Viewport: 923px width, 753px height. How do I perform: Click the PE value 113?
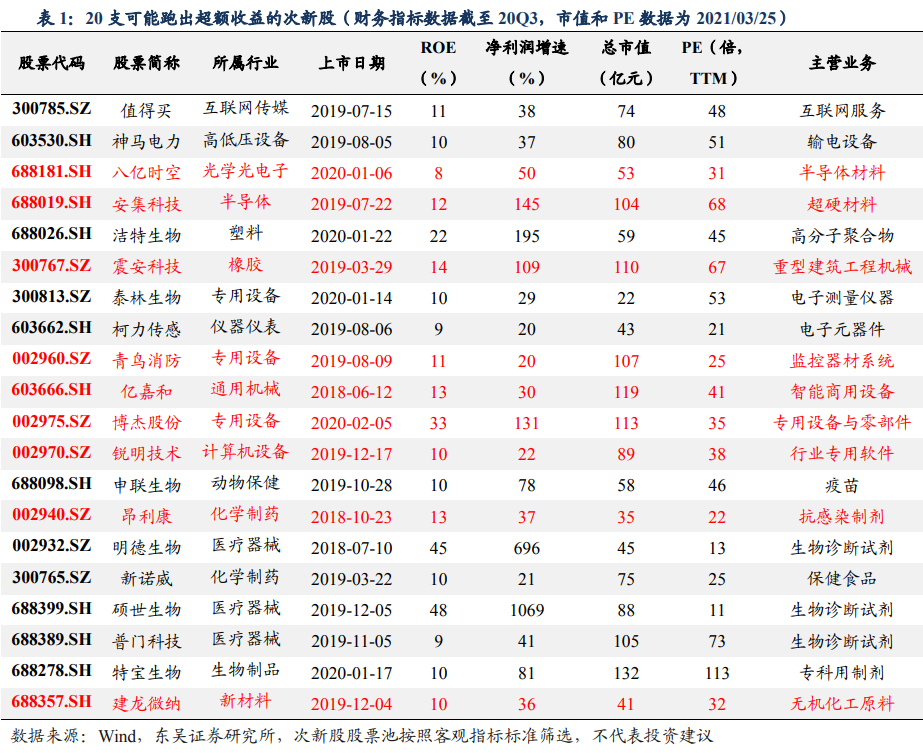(x=717, y=672)
